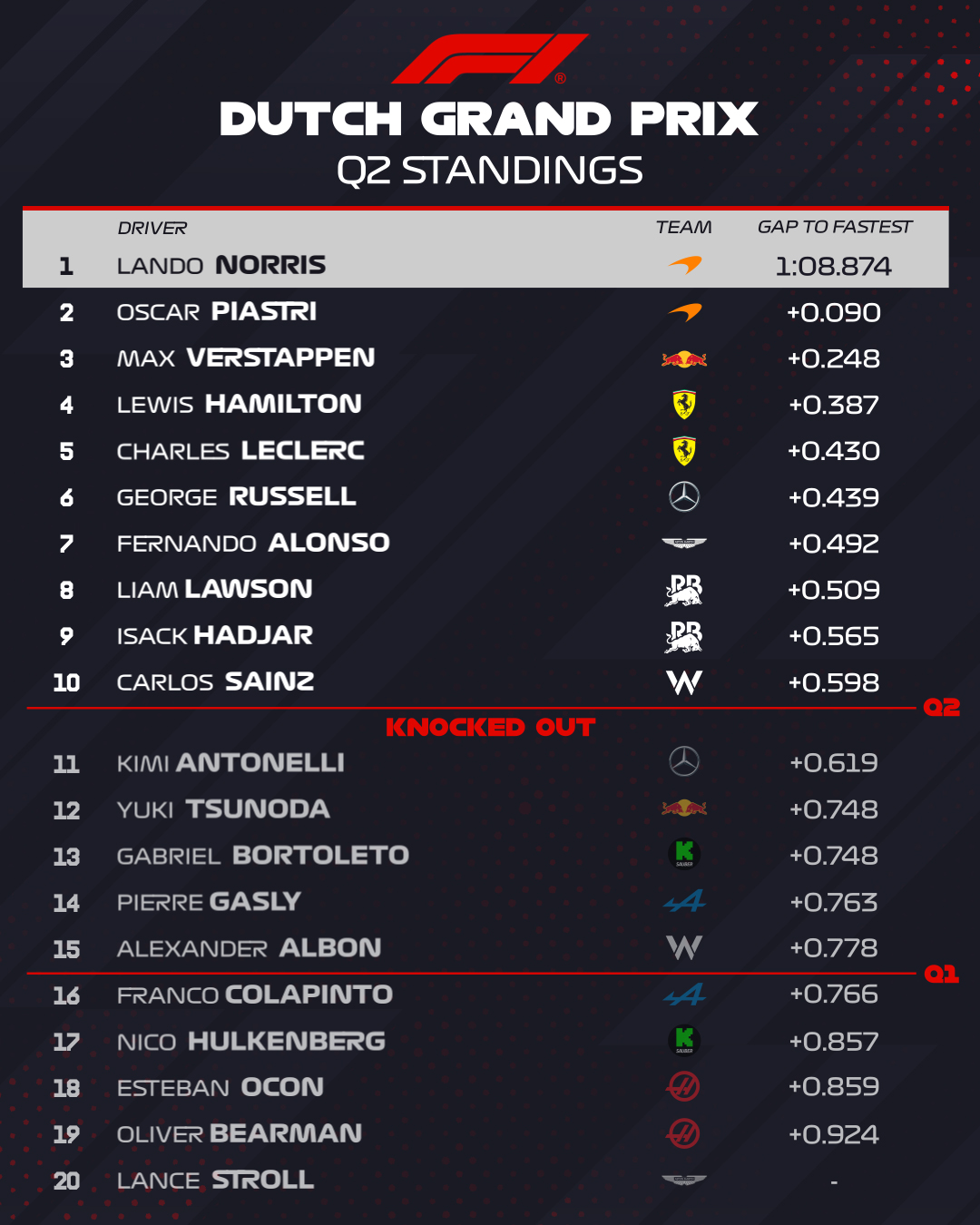Click the McLaren logo beside Lando Norris
Viewport: 980px width, 1225px height.
click(684, 265)
